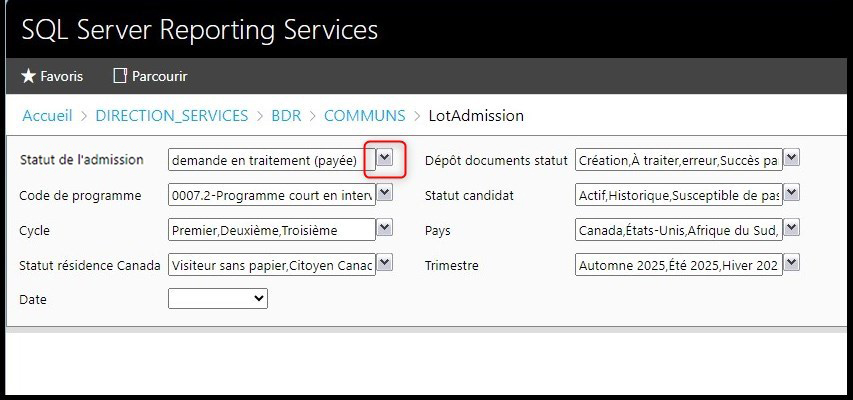Click the Parcourir page icon
Screen dimensions: 853x400
tap(121, 76)
